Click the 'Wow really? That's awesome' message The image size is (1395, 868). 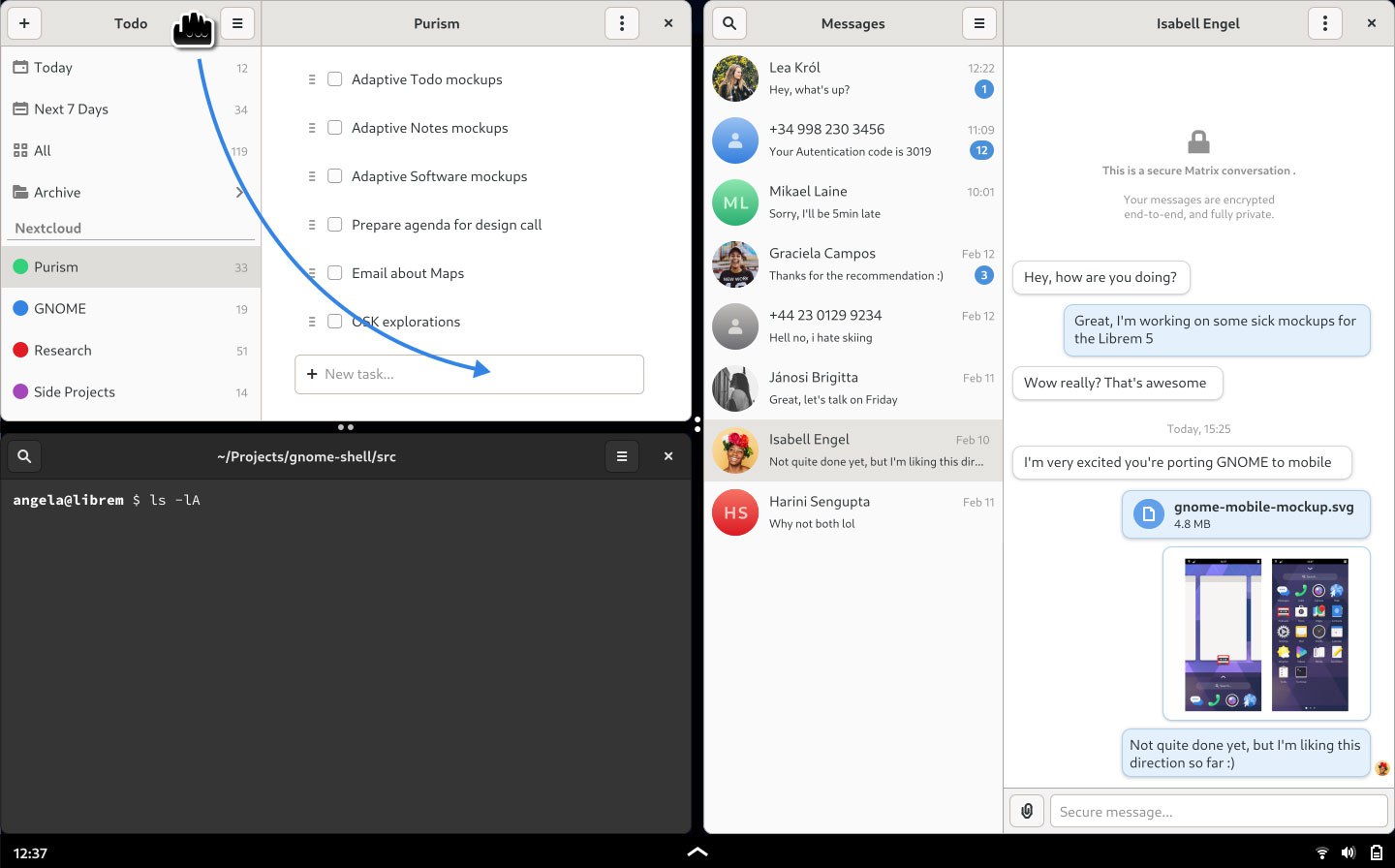coord(1116,383)
